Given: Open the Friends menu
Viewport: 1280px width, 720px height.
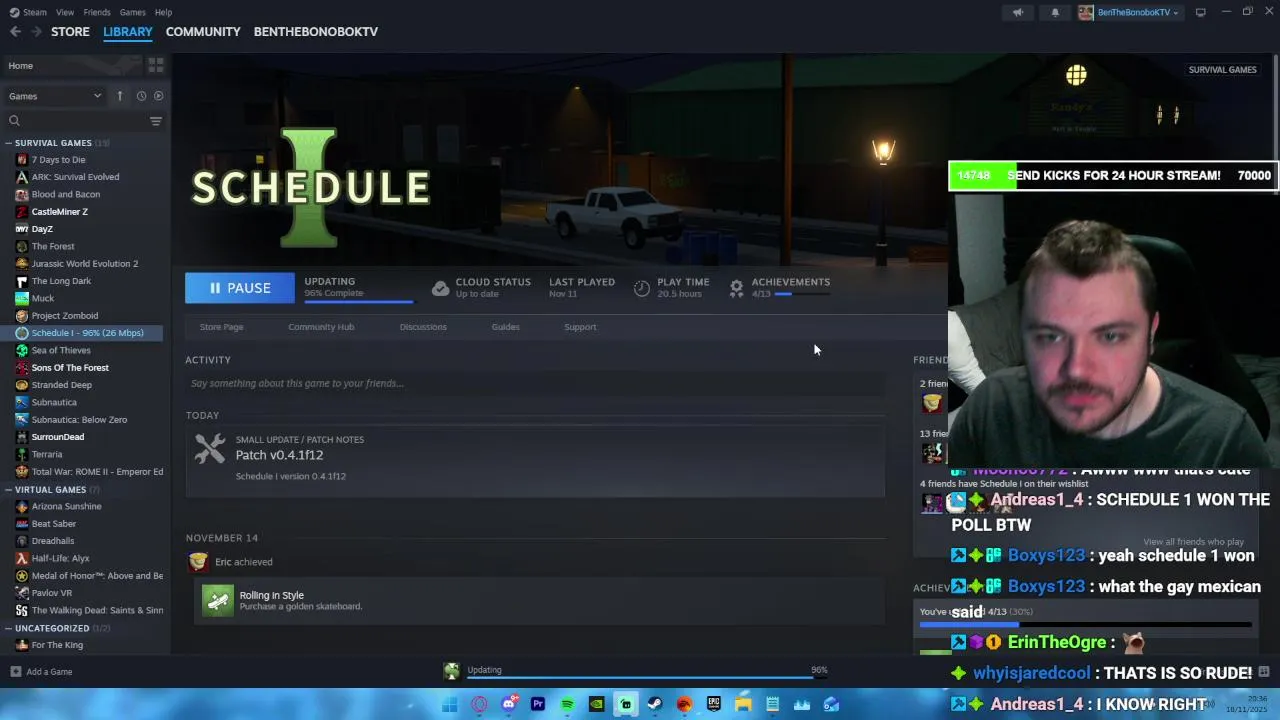Looking at the screenshot, I should coord(97,12).
